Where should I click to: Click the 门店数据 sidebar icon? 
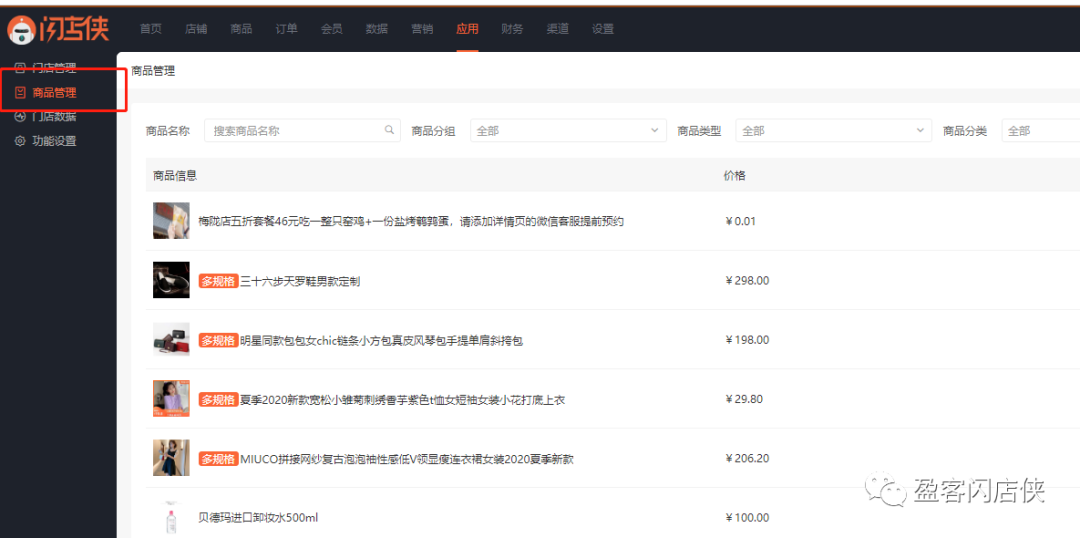20,117
